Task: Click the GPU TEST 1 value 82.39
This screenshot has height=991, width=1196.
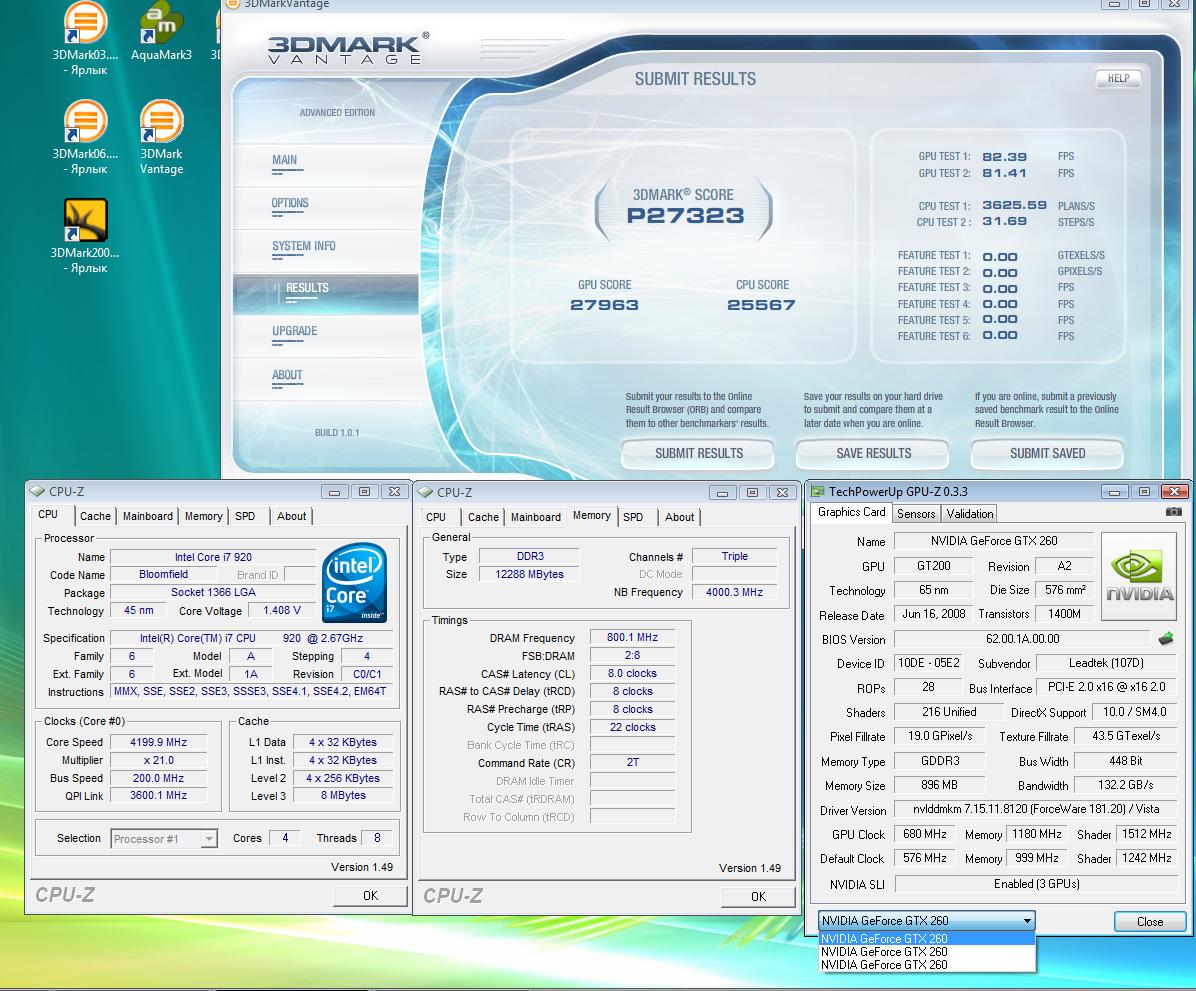Action: pyautogui.click(x=1004, y=156)
